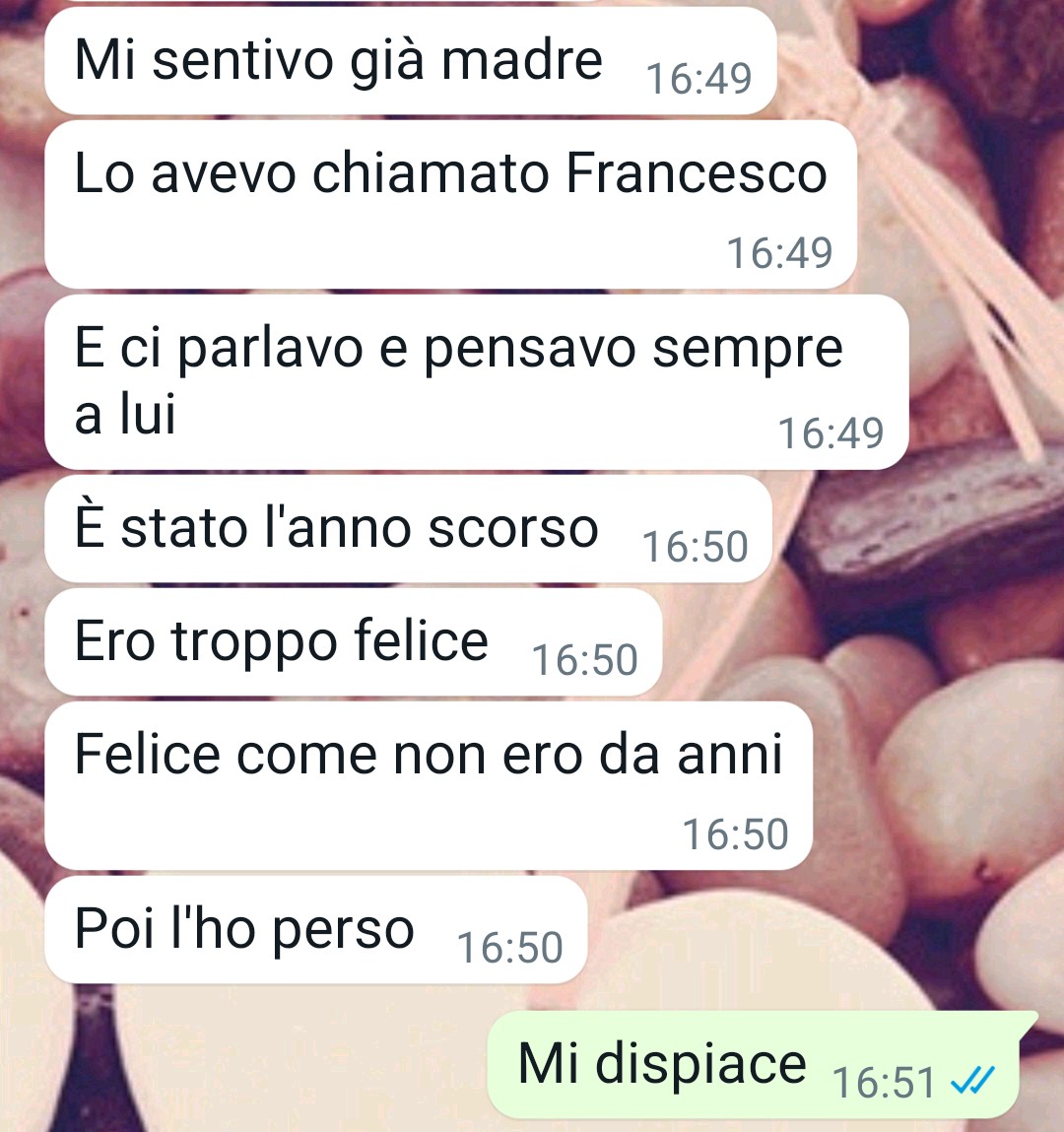Select the 'Mi sentivo già madre' message bubble
1064x1132 pixels.
411,61
